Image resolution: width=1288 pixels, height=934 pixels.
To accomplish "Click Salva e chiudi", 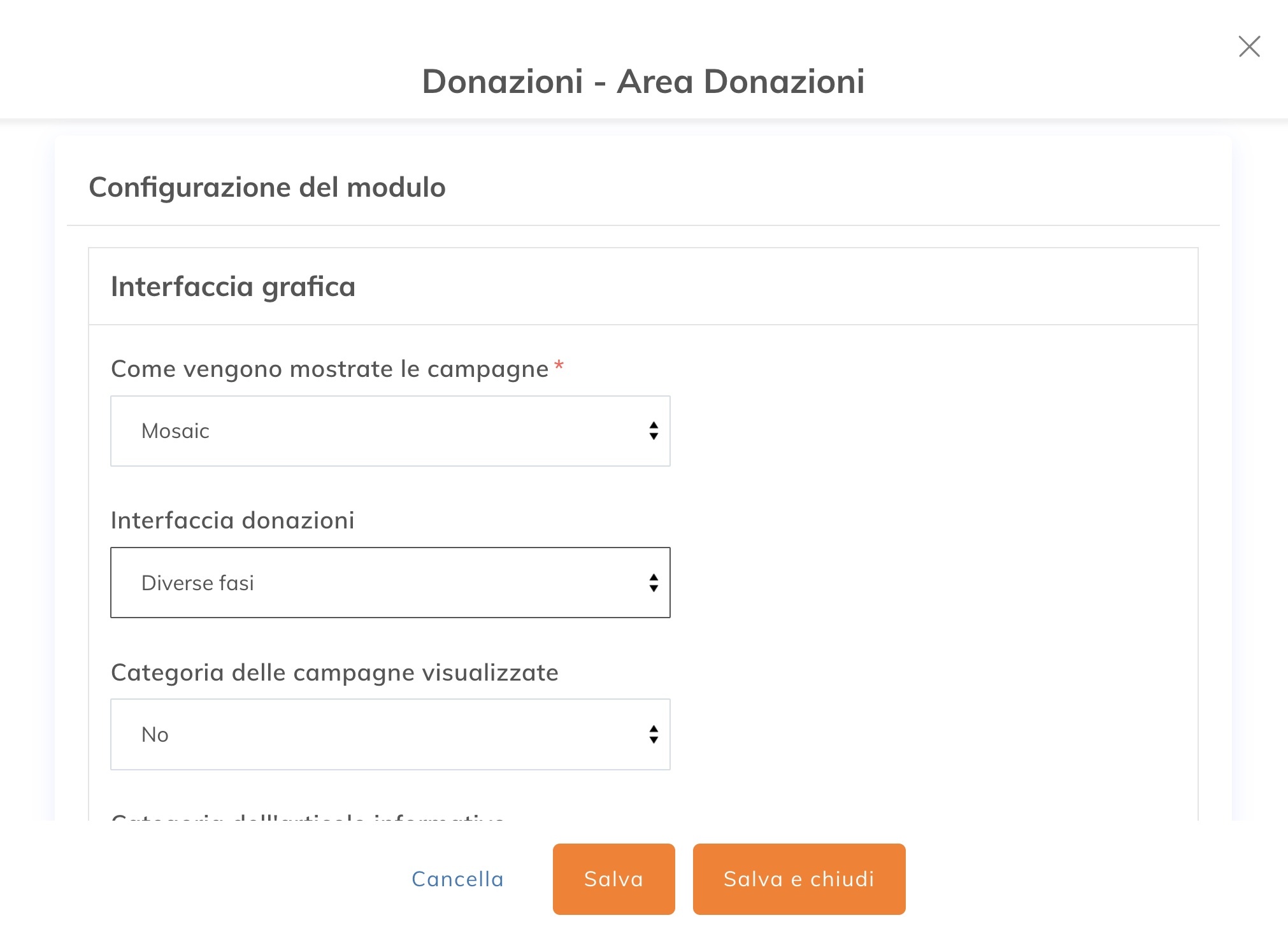I will [x=799, y=879].
